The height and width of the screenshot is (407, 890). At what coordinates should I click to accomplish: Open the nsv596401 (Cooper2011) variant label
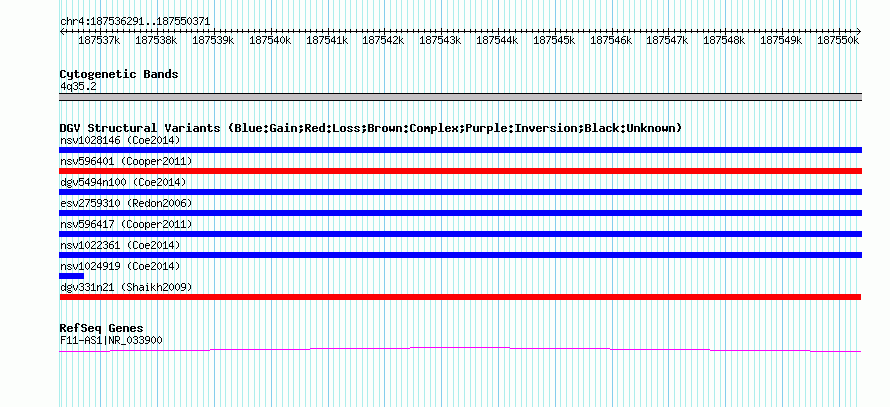point(126,161)
